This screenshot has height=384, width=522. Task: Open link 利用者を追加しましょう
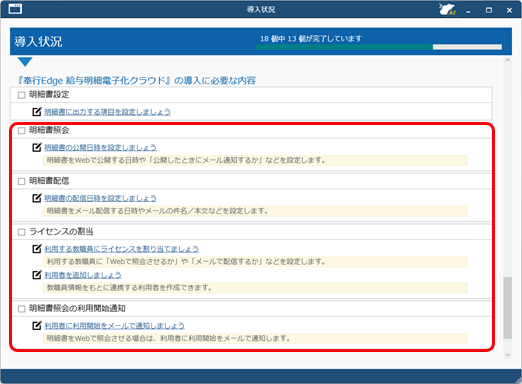click(x=83, y=275)
